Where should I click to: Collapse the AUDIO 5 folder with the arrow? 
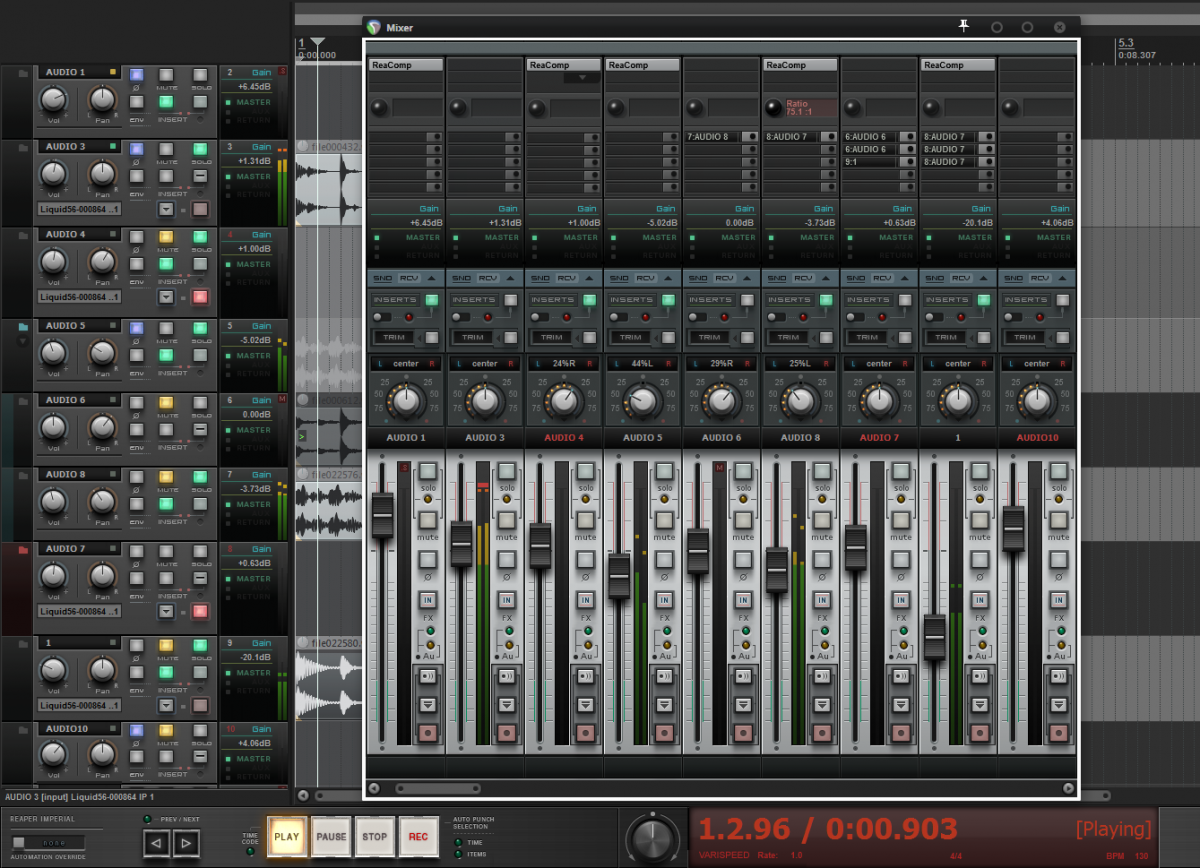coord(22,341)
